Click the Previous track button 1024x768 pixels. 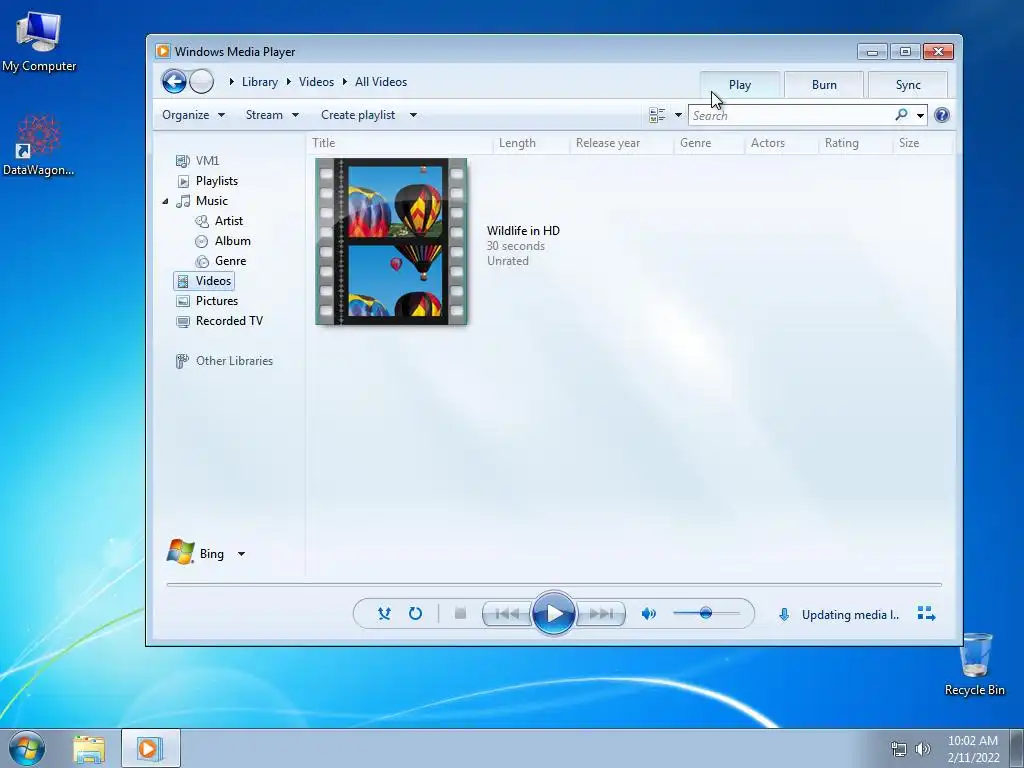[x=507, y=614]
